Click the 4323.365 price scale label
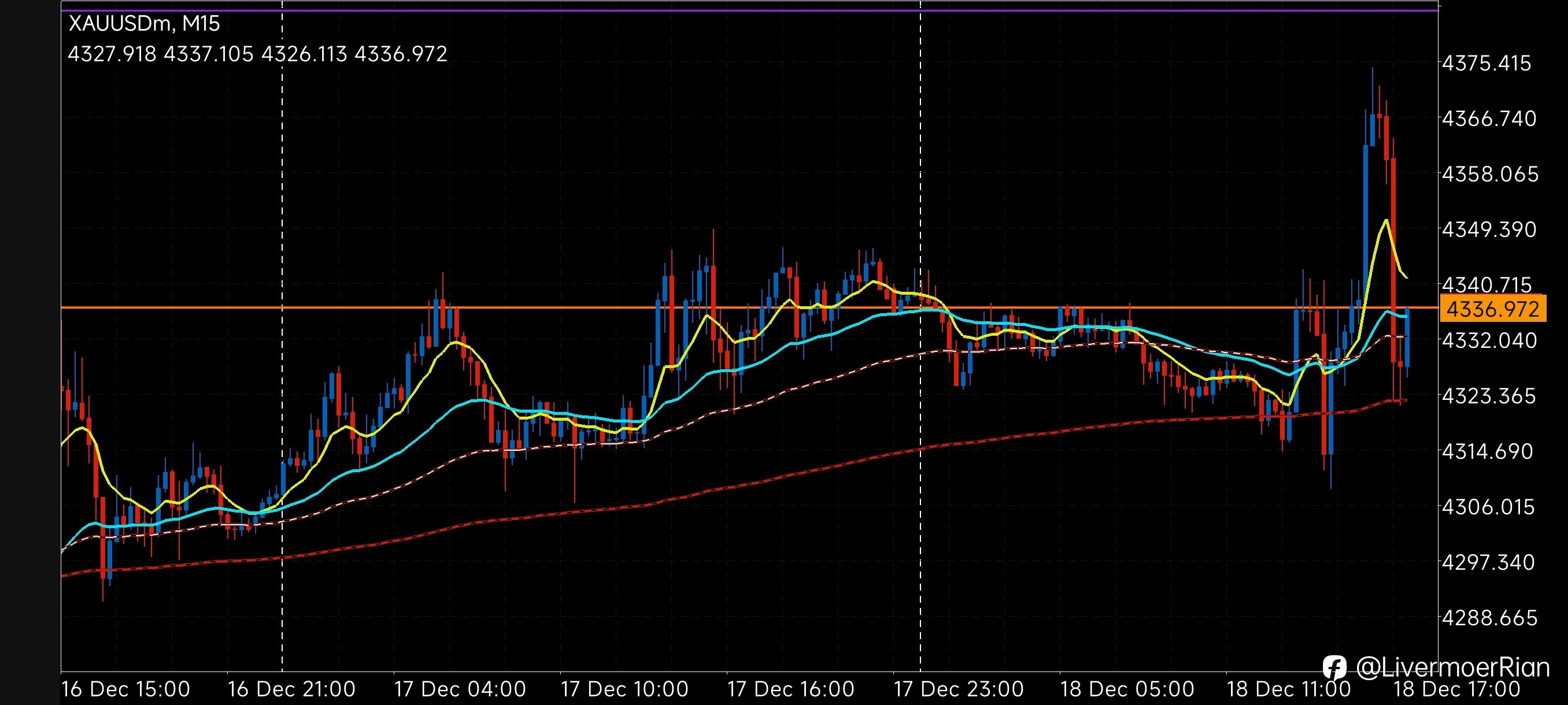 (1489, 396)
